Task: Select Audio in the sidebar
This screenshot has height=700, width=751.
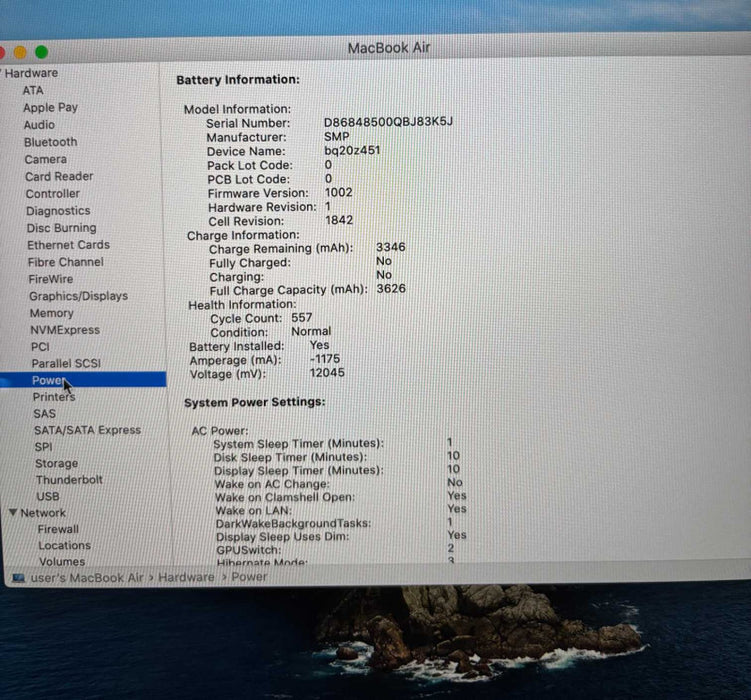Action: click(x=39, y=125)
